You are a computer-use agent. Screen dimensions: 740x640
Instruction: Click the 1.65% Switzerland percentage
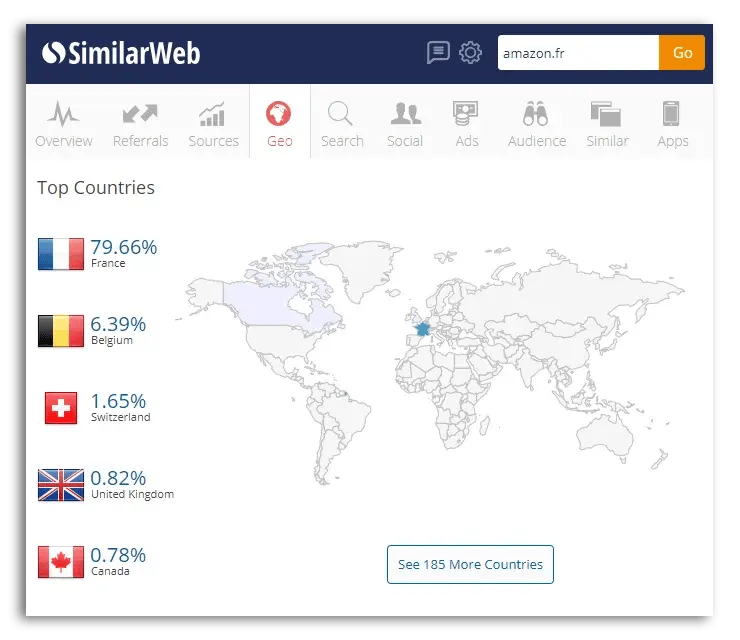pyautogui.click(x=118, y=401)
